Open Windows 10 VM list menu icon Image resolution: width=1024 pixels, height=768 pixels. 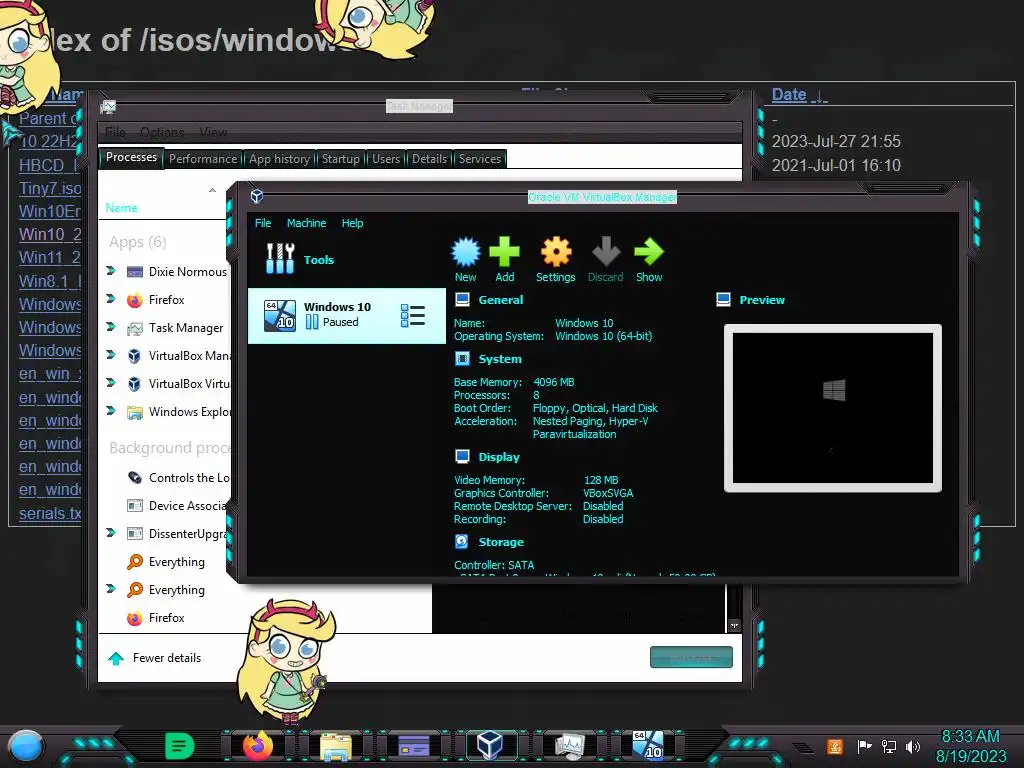pos(413,315)
